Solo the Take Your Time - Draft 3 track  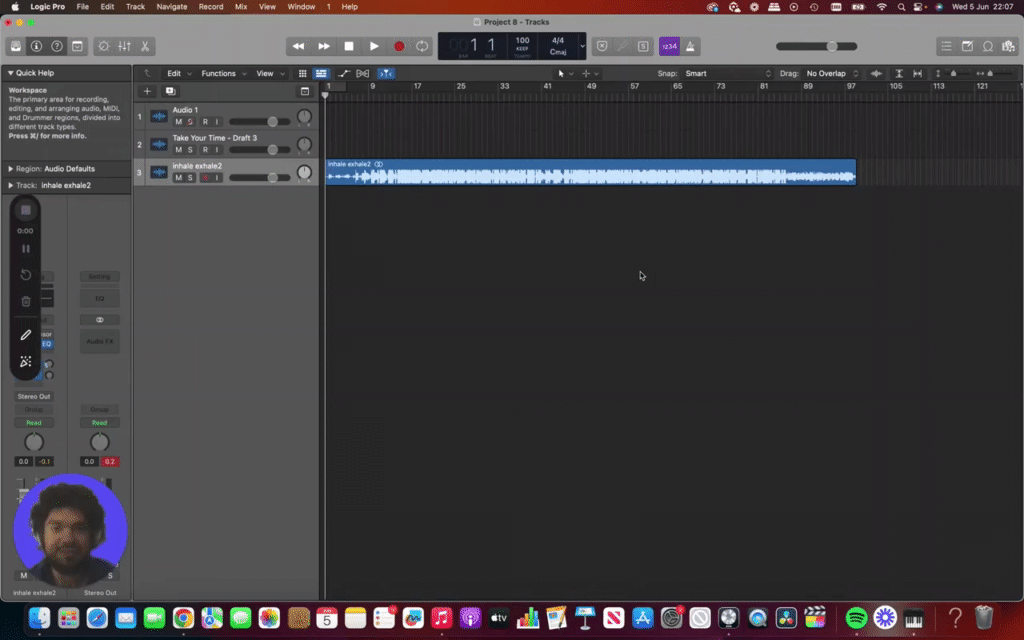coord(190,149)
